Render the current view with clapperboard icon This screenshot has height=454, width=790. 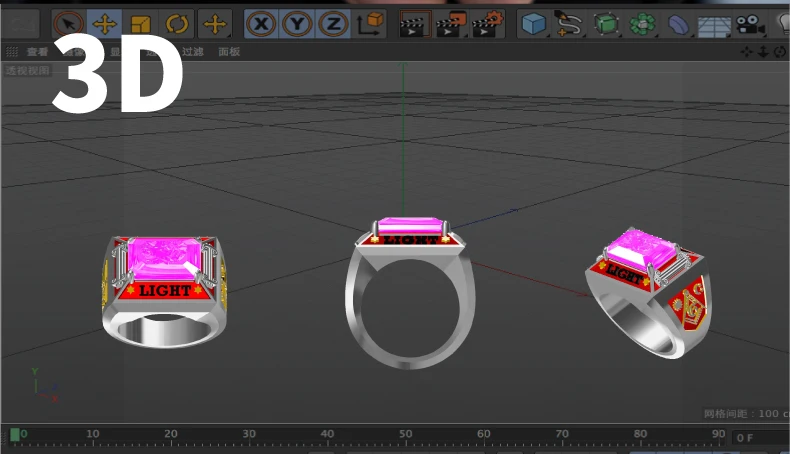[415, 24]
